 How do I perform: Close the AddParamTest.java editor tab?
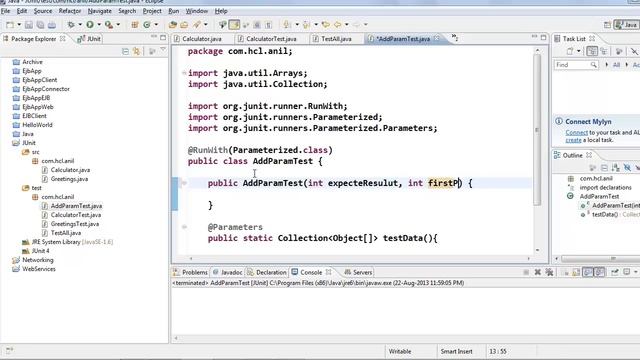(x=437, y=38)
